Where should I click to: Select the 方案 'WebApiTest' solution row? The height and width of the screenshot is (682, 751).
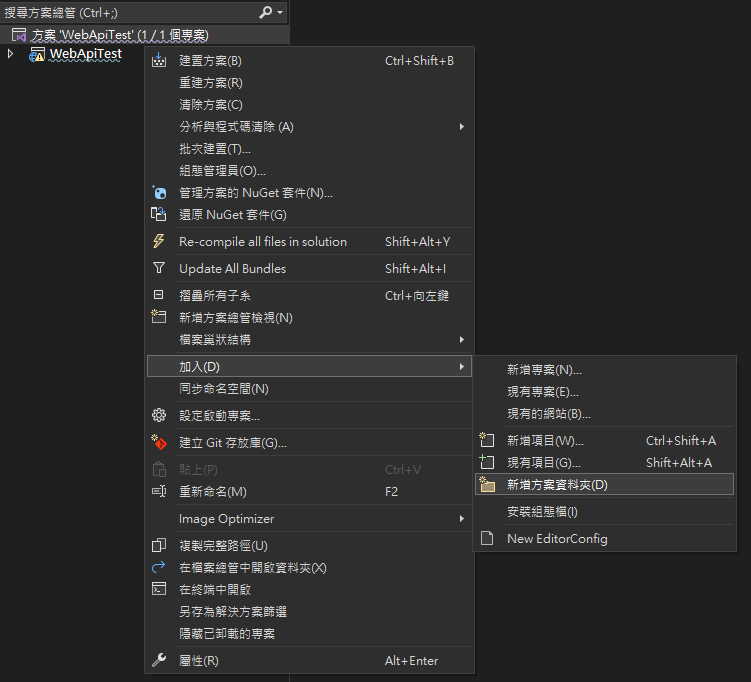coord(145,35)
